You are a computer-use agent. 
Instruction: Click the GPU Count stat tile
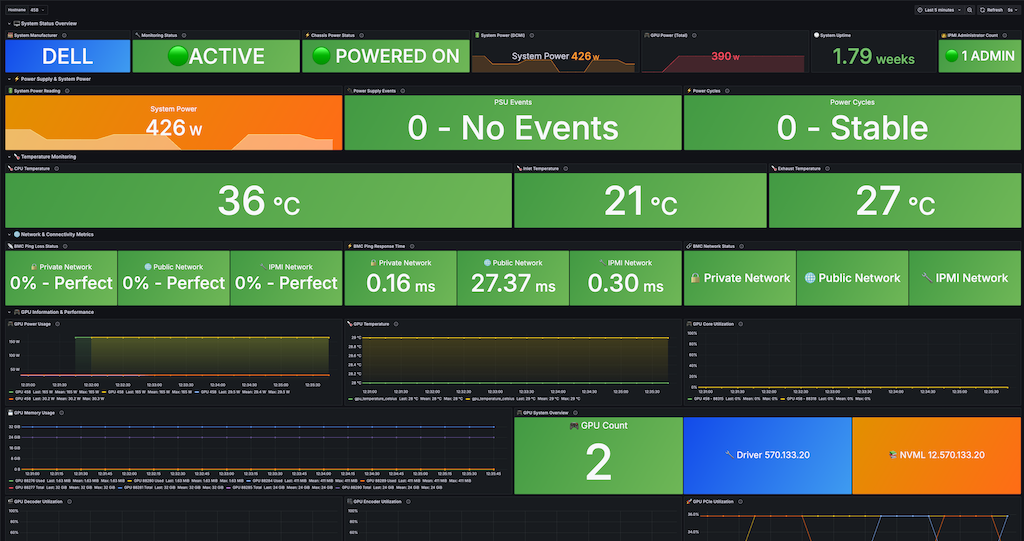(x=598, y=455)
